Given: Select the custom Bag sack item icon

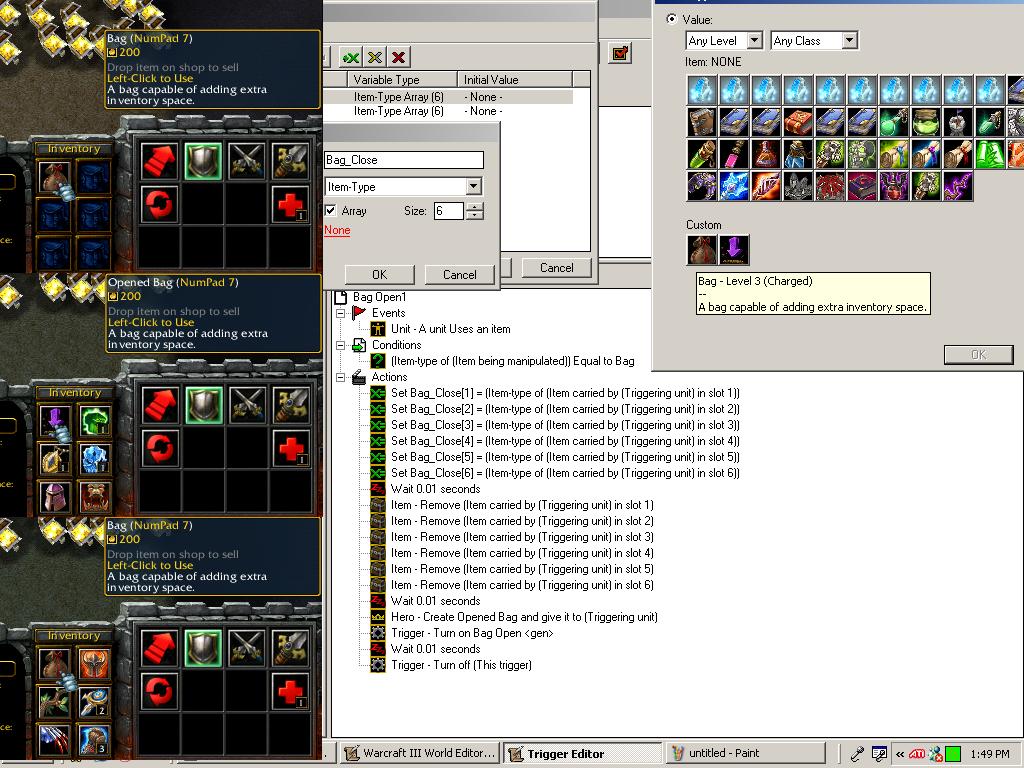Looking at the screenshot, I should coord(702,249).
